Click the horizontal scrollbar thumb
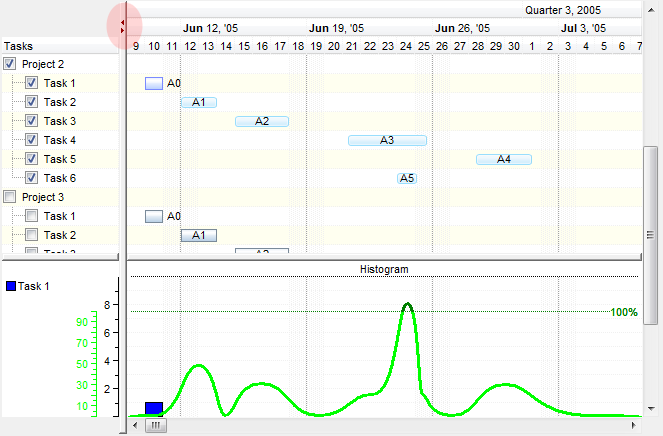663x436 pixels. 157,425
